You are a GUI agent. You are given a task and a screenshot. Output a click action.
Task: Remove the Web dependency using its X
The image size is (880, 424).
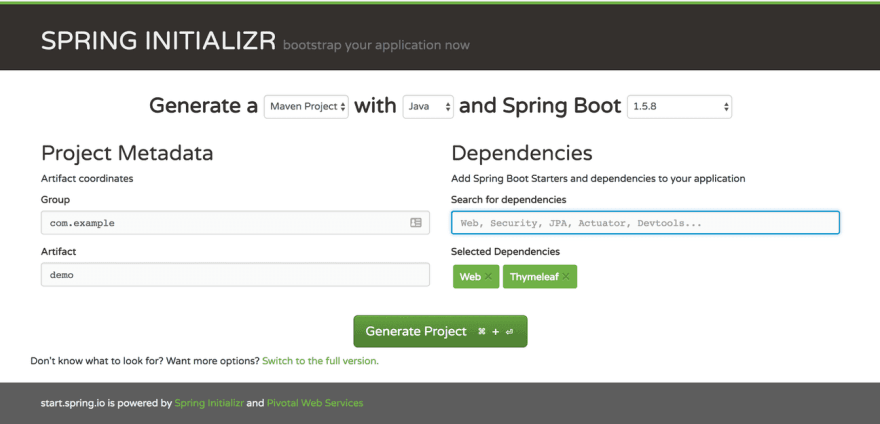click(488, 276)
